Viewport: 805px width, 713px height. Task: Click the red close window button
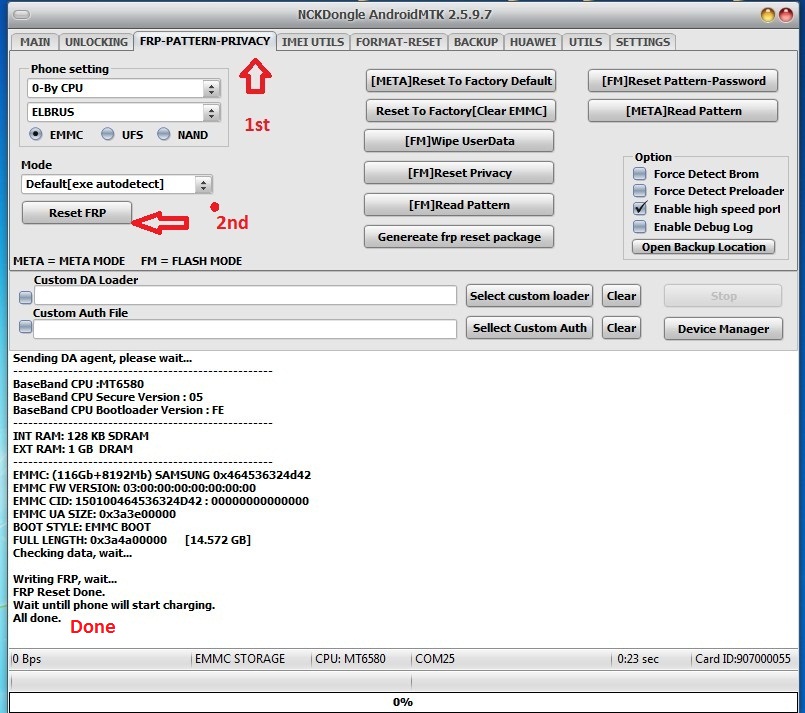[786, 15]
